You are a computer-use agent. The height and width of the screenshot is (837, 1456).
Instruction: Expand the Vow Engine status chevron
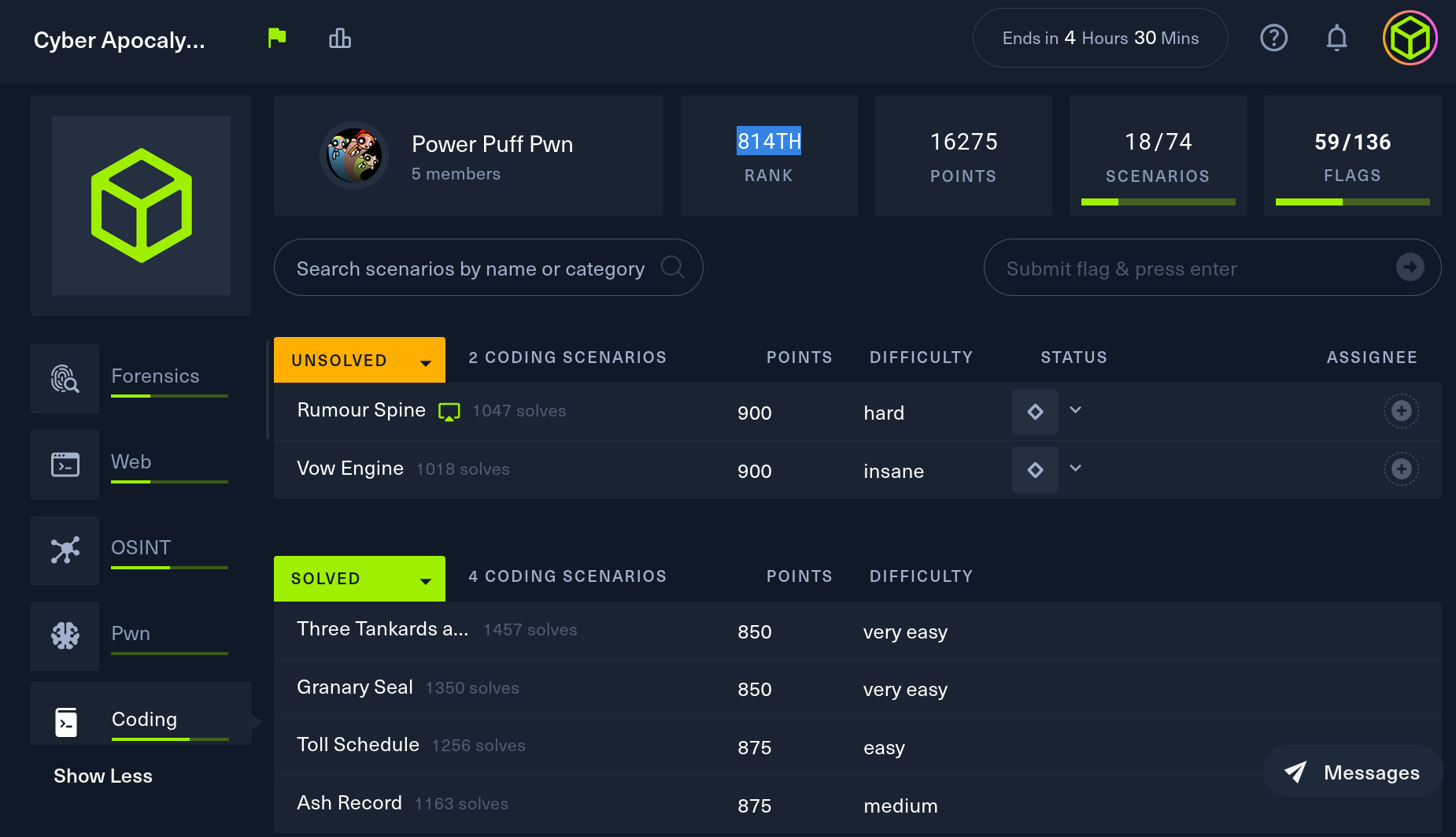click(x=1076, y=468)
